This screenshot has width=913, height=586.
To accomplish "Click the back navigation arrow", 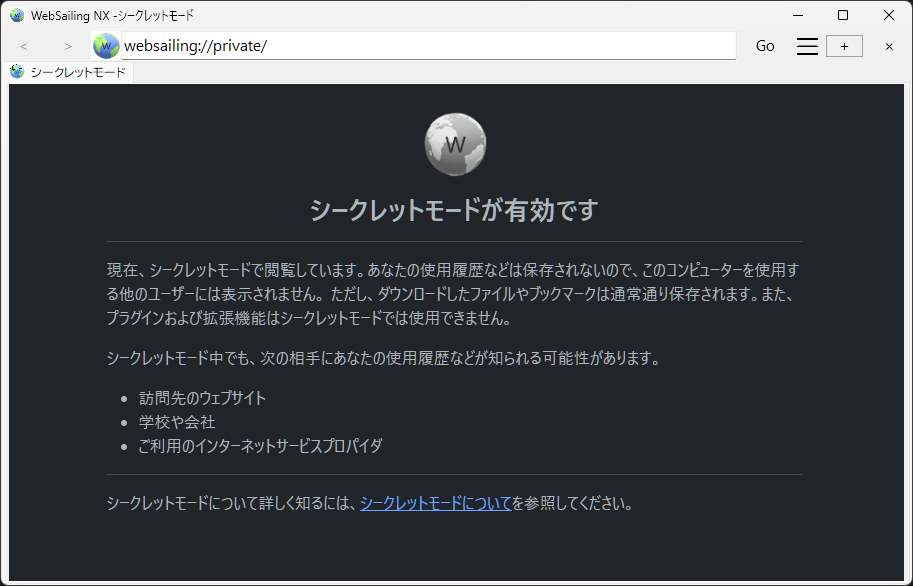I will [23, 46].
